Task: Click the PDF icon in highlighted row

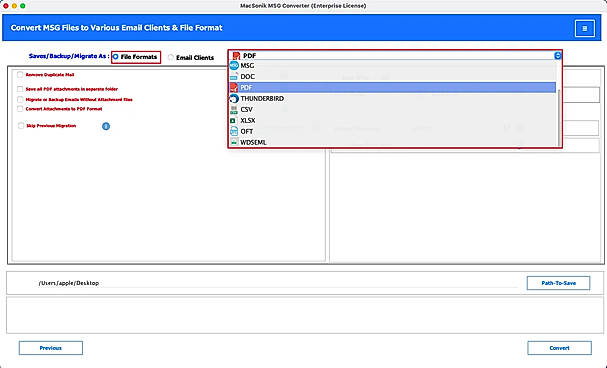Action: coord(234,87)
